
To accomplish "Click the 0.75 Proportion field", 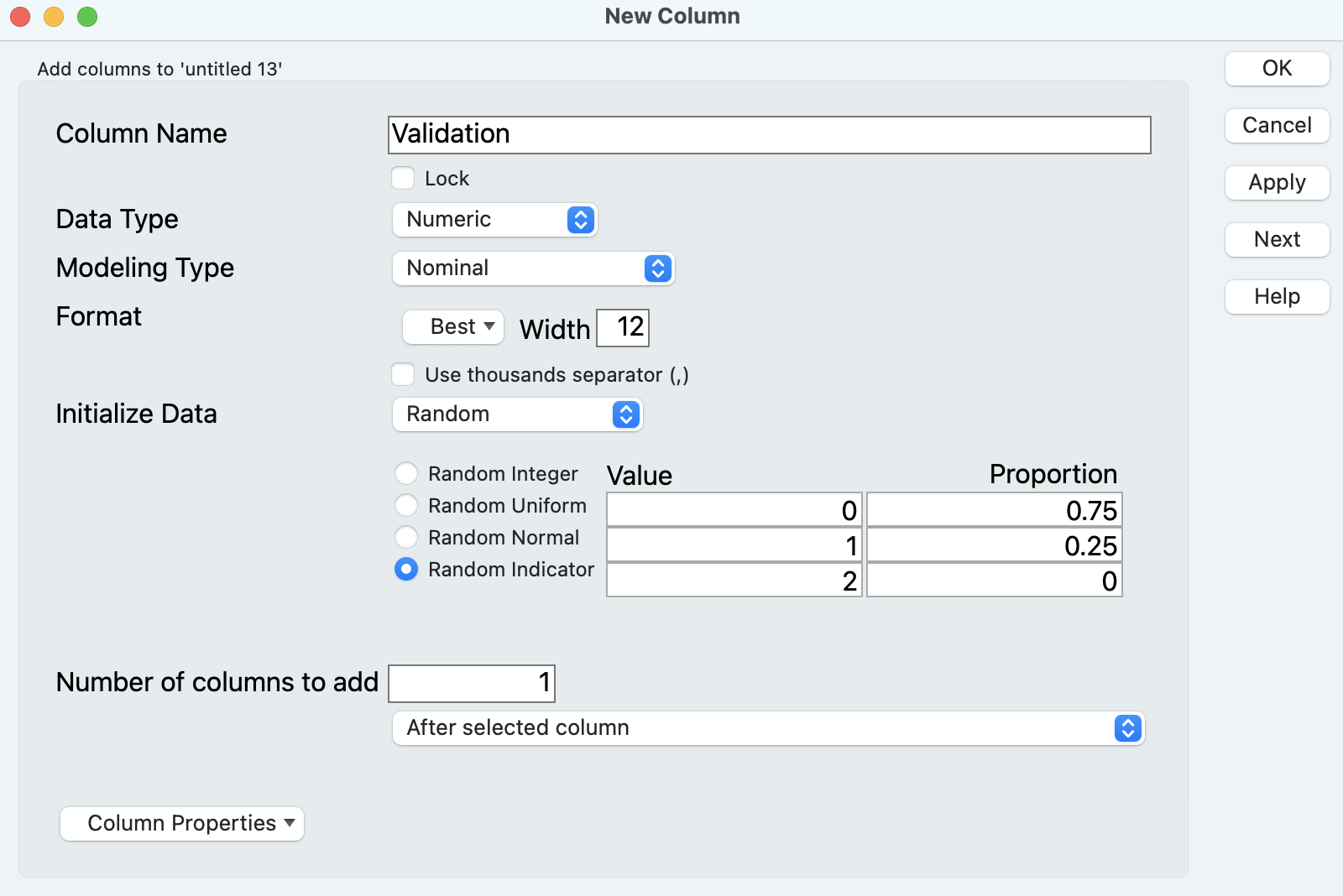I will (994, 510).
